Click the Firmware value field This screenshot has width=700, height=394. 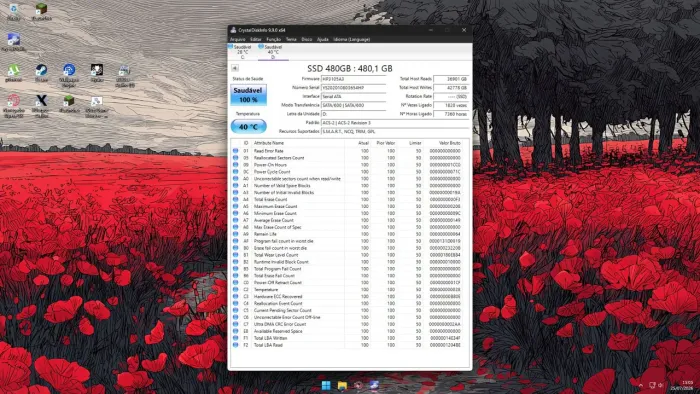pyautogui.click(x=353, y=79)
